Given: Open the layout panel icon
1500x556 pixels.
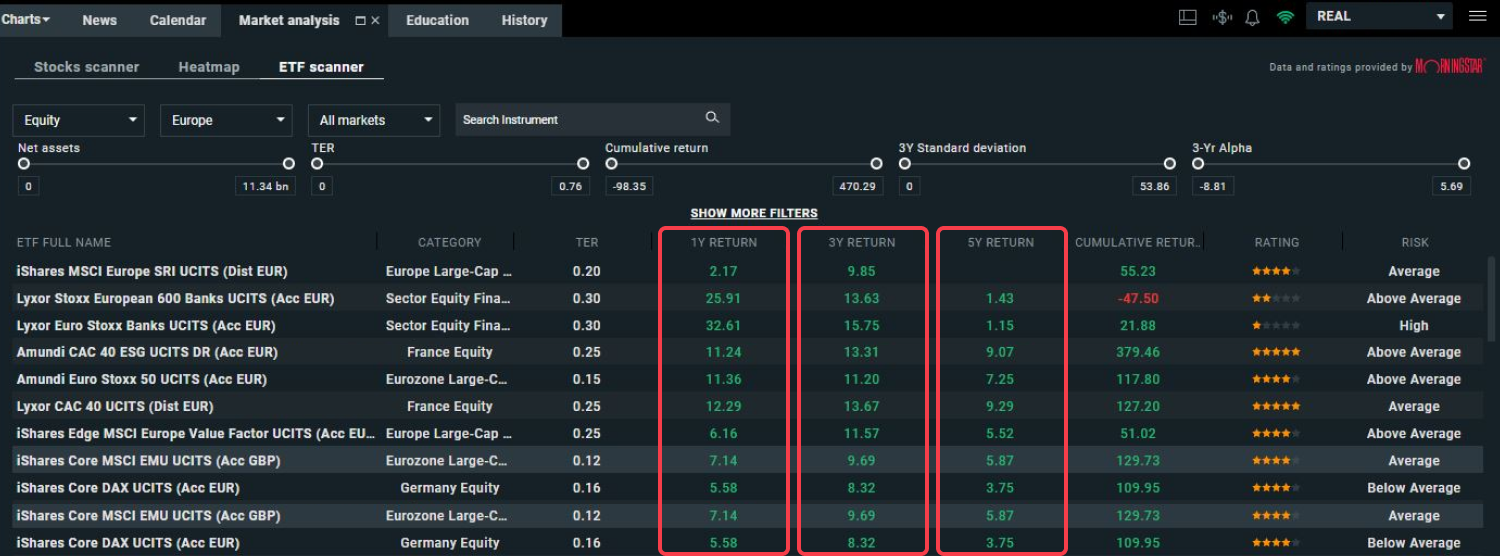Looking at the screenshot, I should [x=1188, y=17].
